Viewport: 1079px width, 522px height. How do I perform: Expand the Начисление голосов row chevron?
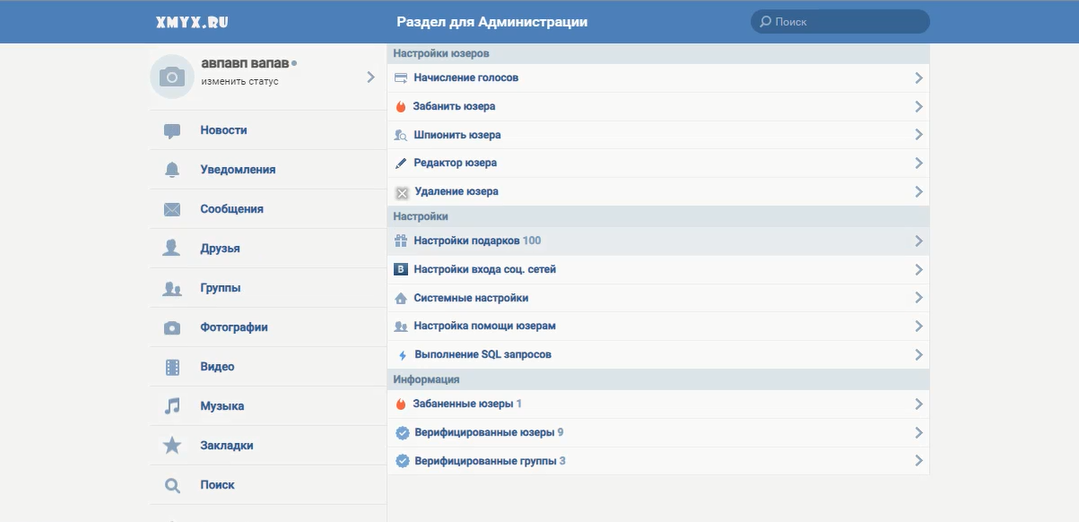918,78
